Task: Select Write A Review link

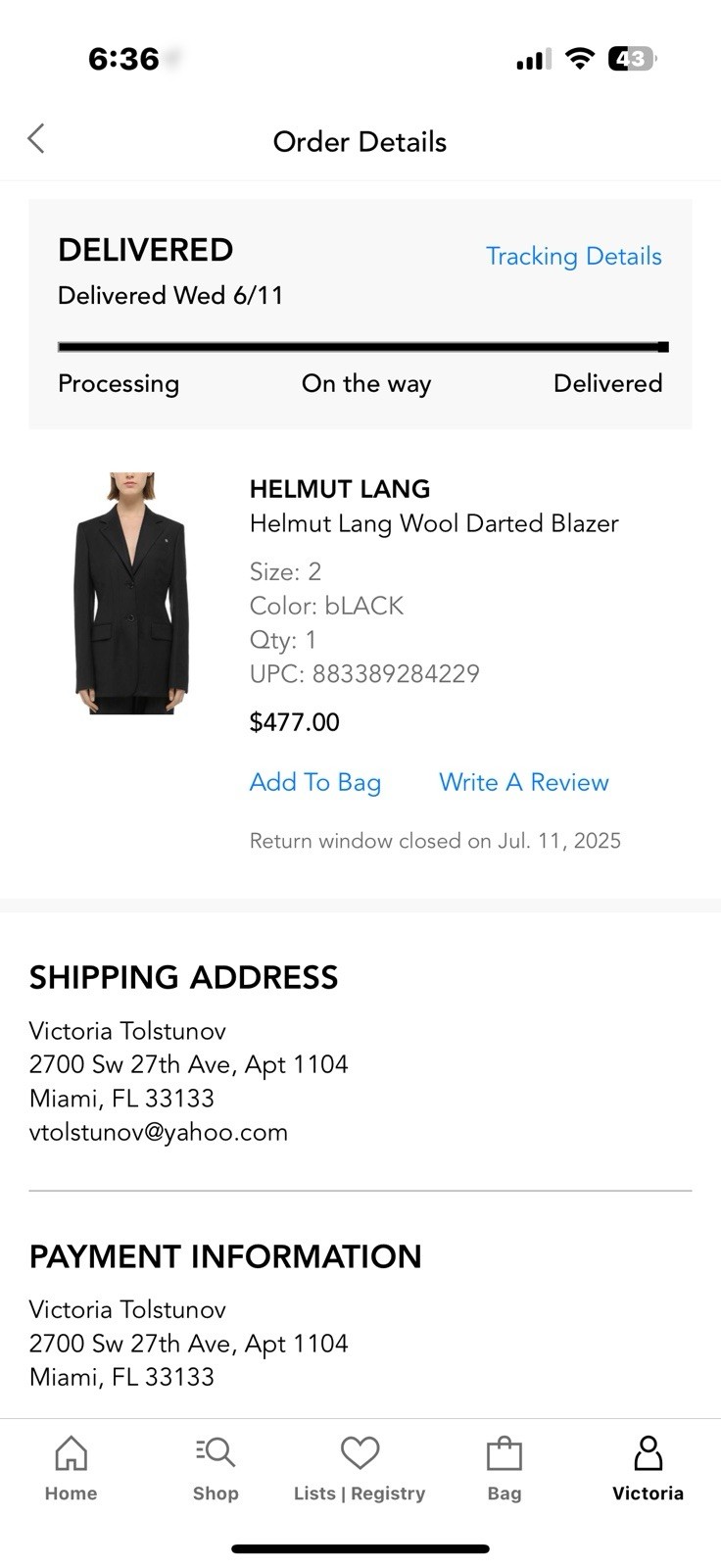Action: point(523,782)
